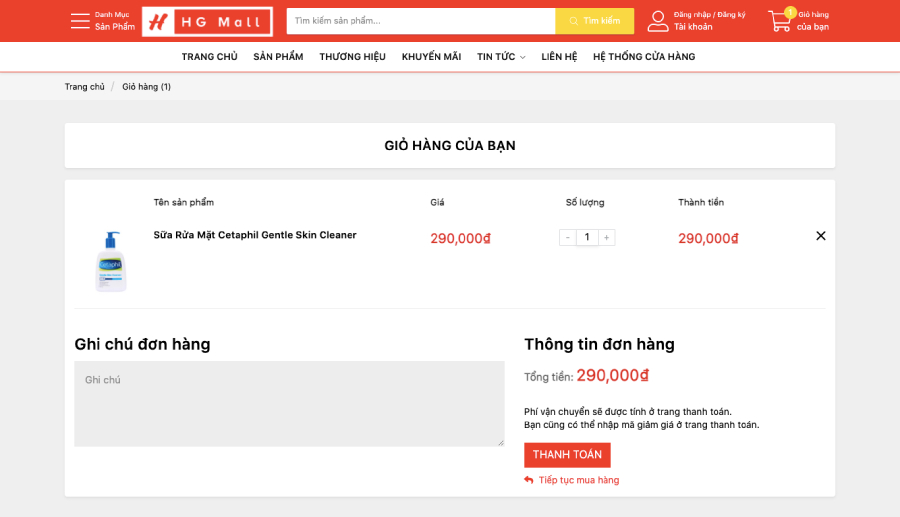The height and width of the screenshot is (517, 900).
Task: Focus the product search input field
Action: pyautogui.click(x=421, y=21)
